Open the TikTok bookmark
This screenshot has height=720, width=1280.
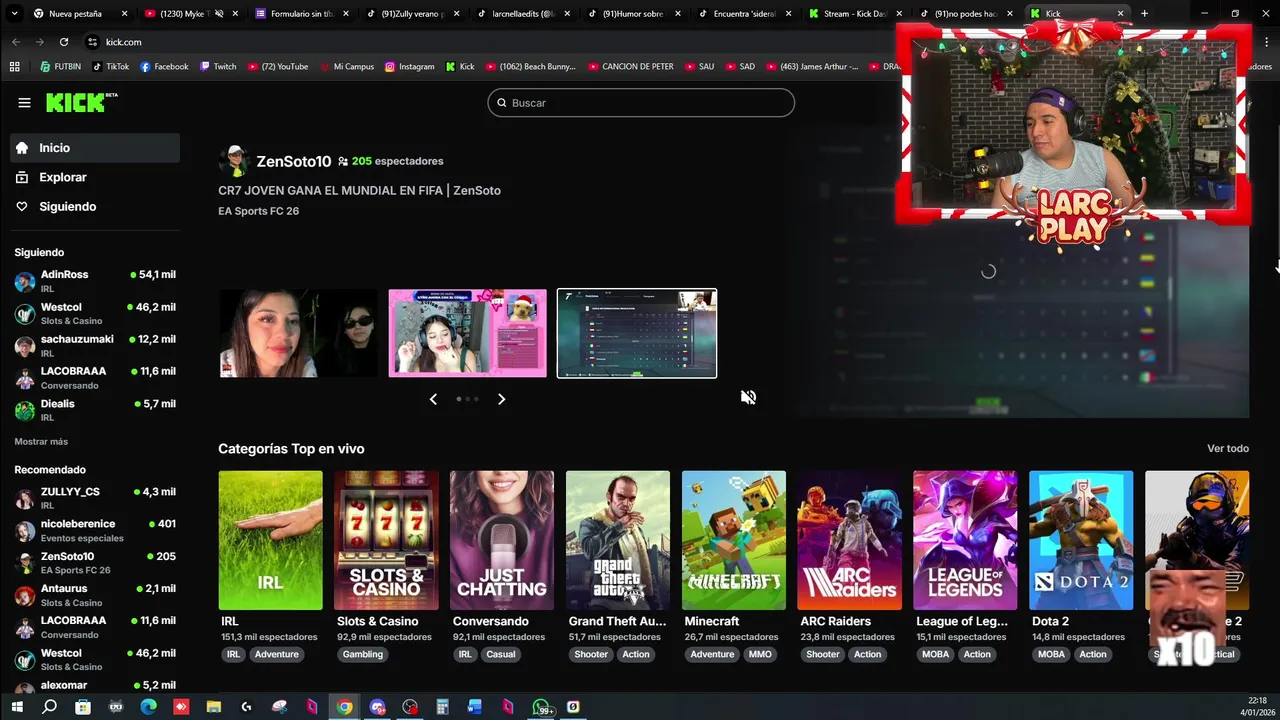point(111,67)
